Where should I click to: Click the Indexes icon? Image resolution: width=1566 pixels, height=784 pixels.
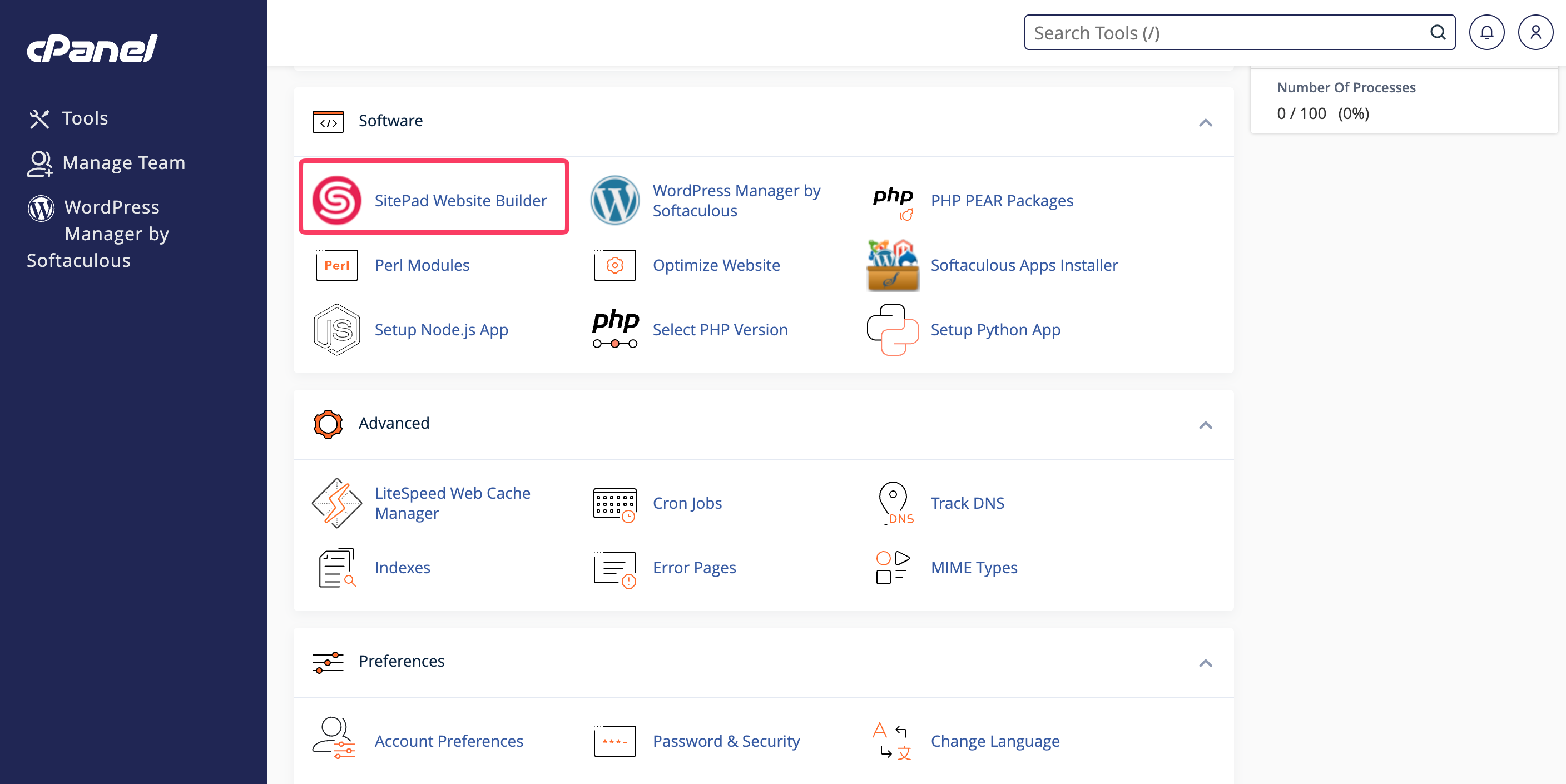click(x=337, y=568)
